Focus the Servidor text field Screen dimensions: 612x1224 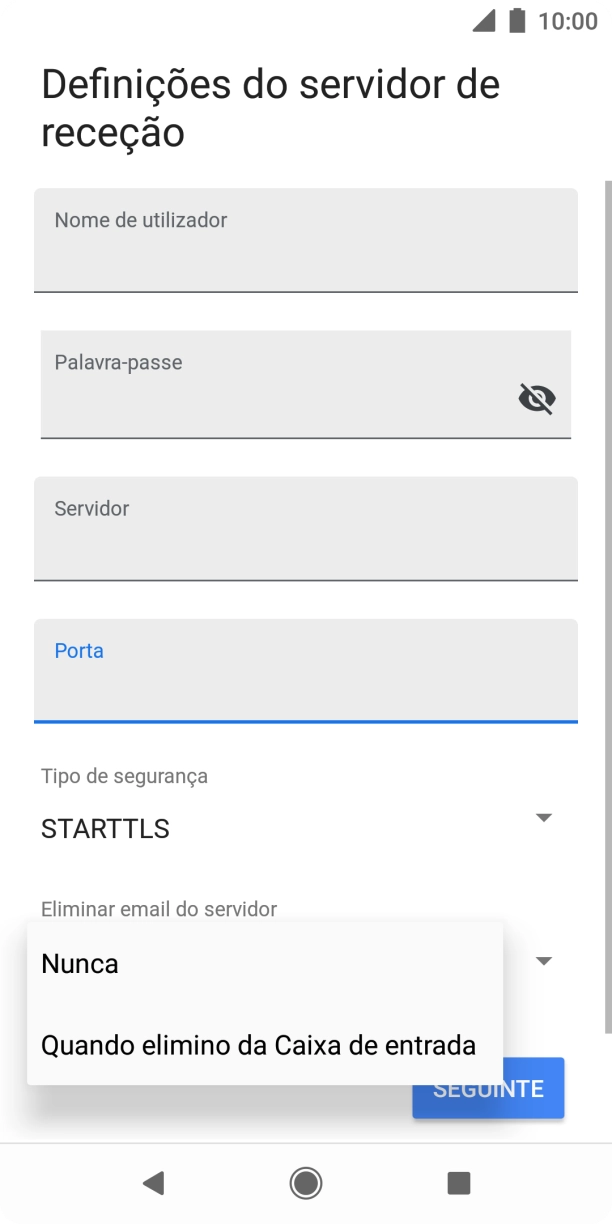pos(305,528)
